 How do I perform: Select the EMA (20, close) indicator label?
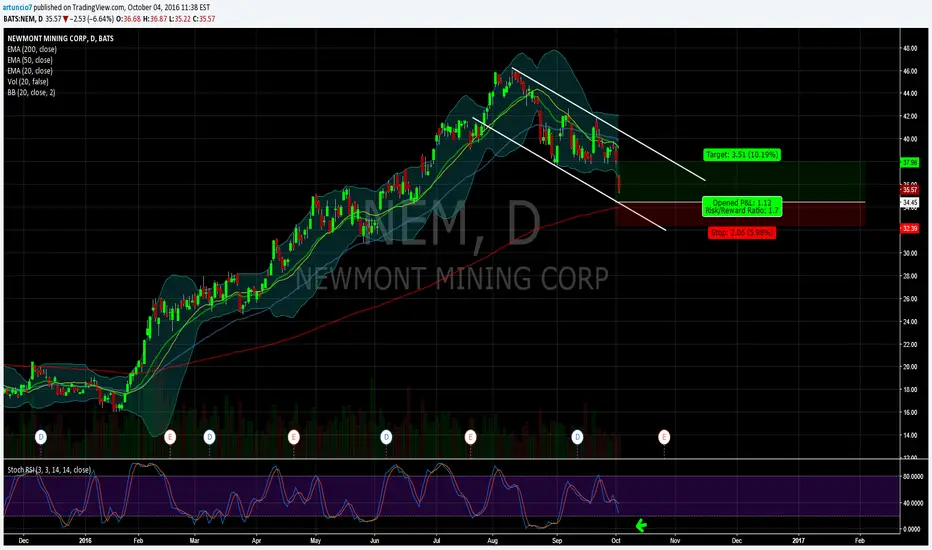coord(30,71)
